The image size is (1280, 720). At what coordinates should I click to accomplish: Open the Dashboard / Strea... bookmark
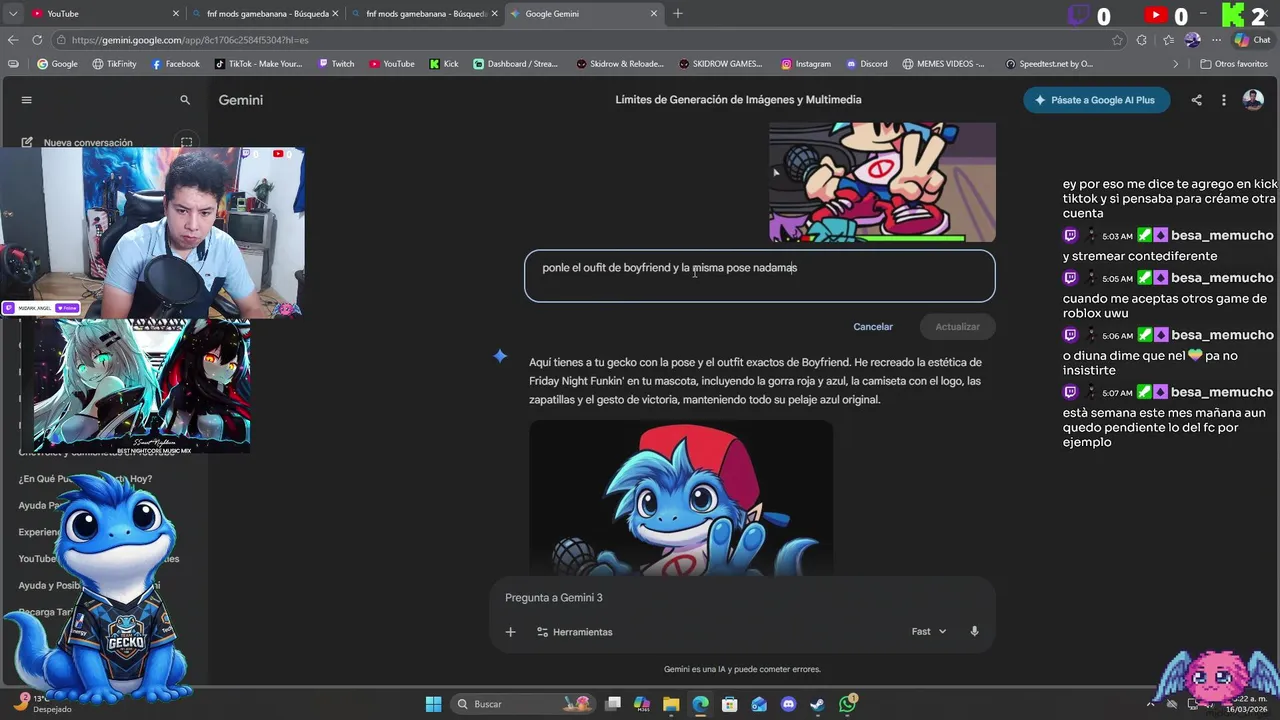516,64
